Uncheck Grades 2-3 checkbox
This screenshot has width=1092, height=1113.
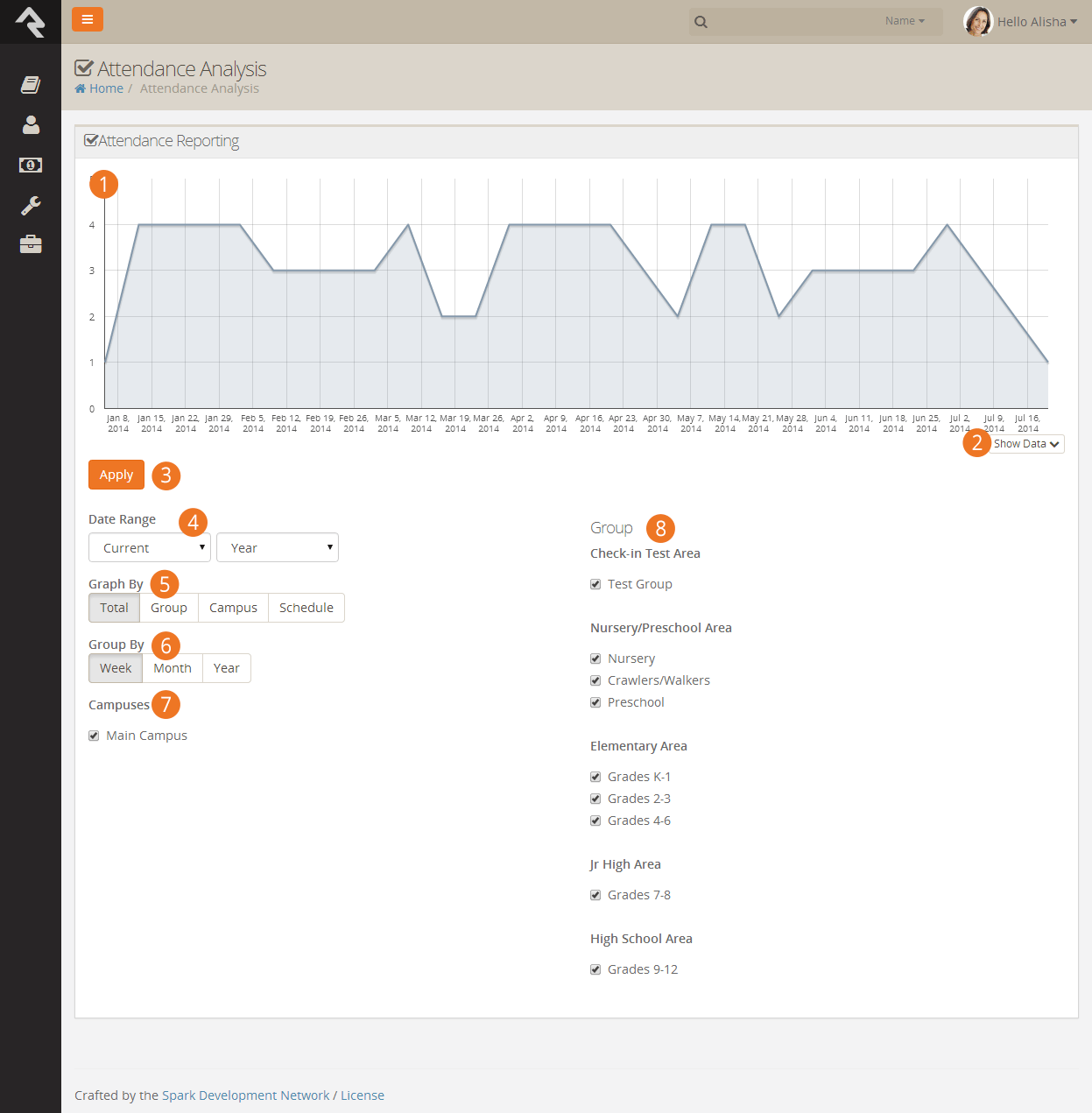point(595,799)
